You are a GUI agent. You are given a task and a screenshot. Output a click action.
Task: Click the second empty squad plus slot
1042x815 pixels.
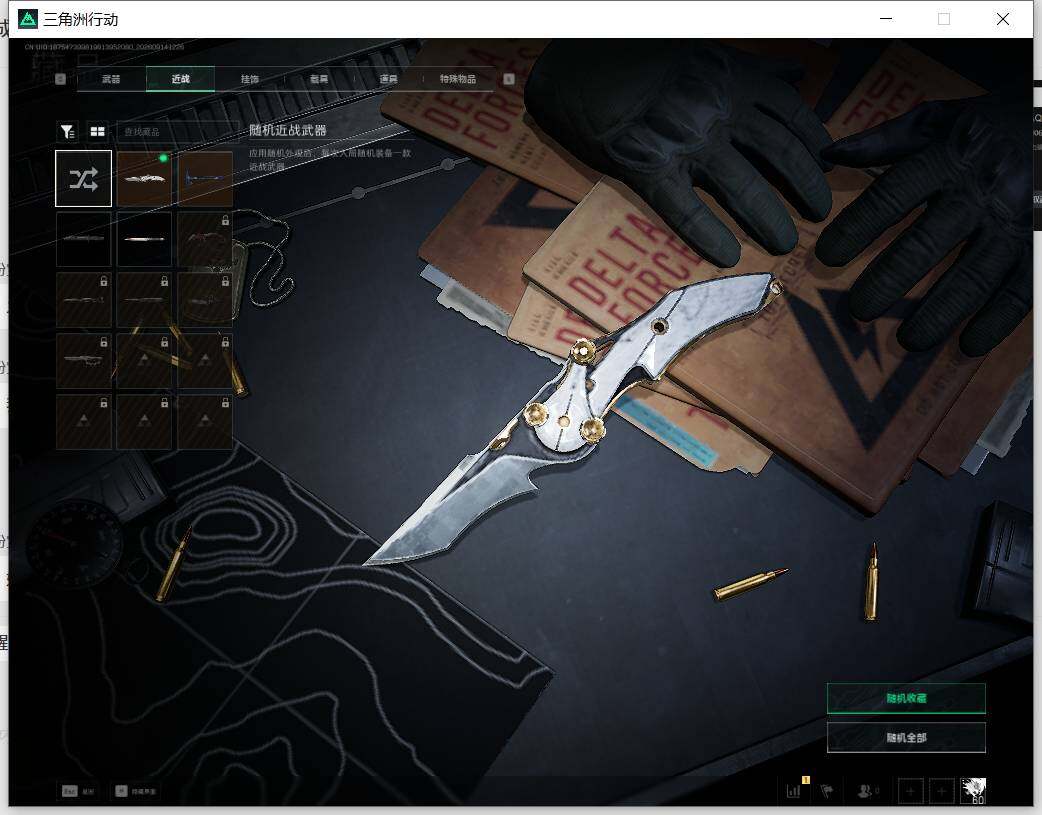(x=942, y=791)
